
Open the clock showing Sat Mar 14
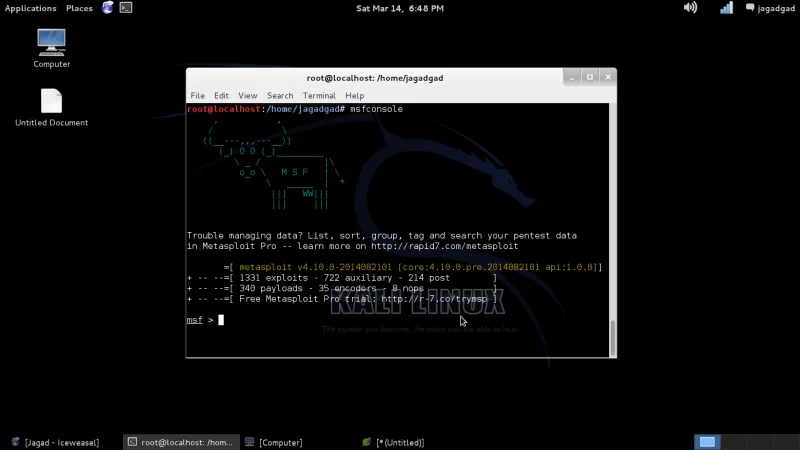399,8
